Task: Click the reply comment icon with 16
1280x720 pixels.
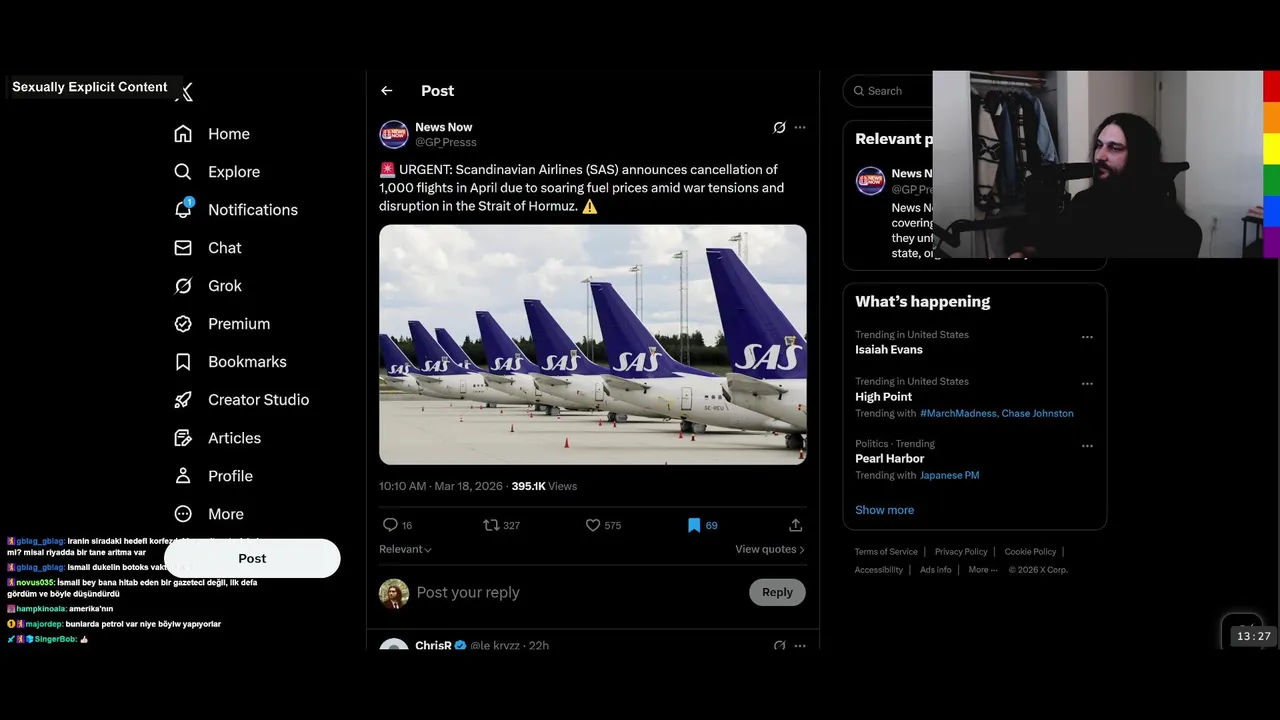Action: (391, 525)
